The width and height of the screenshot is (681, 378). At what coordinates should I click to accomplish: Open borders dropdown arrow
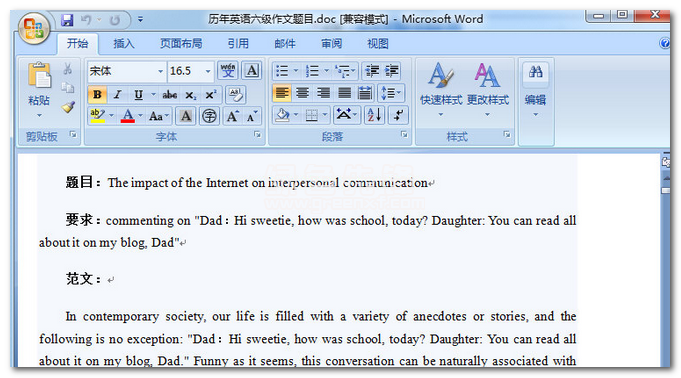324,115
